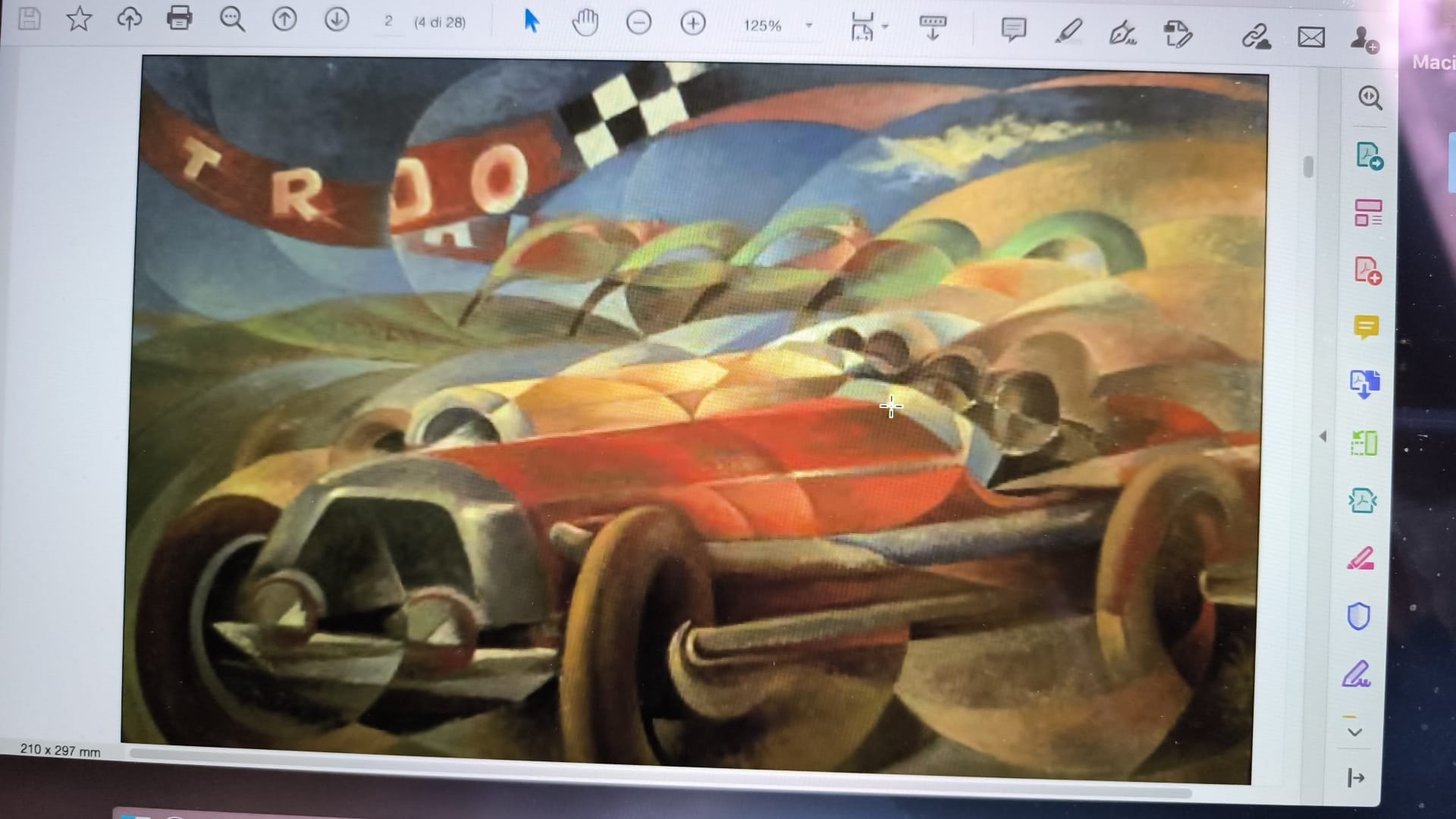Select the draw signature pen tool
Image resolution: width=1456 pixels, height=819 pixels.
click(x=1122, y=33)
